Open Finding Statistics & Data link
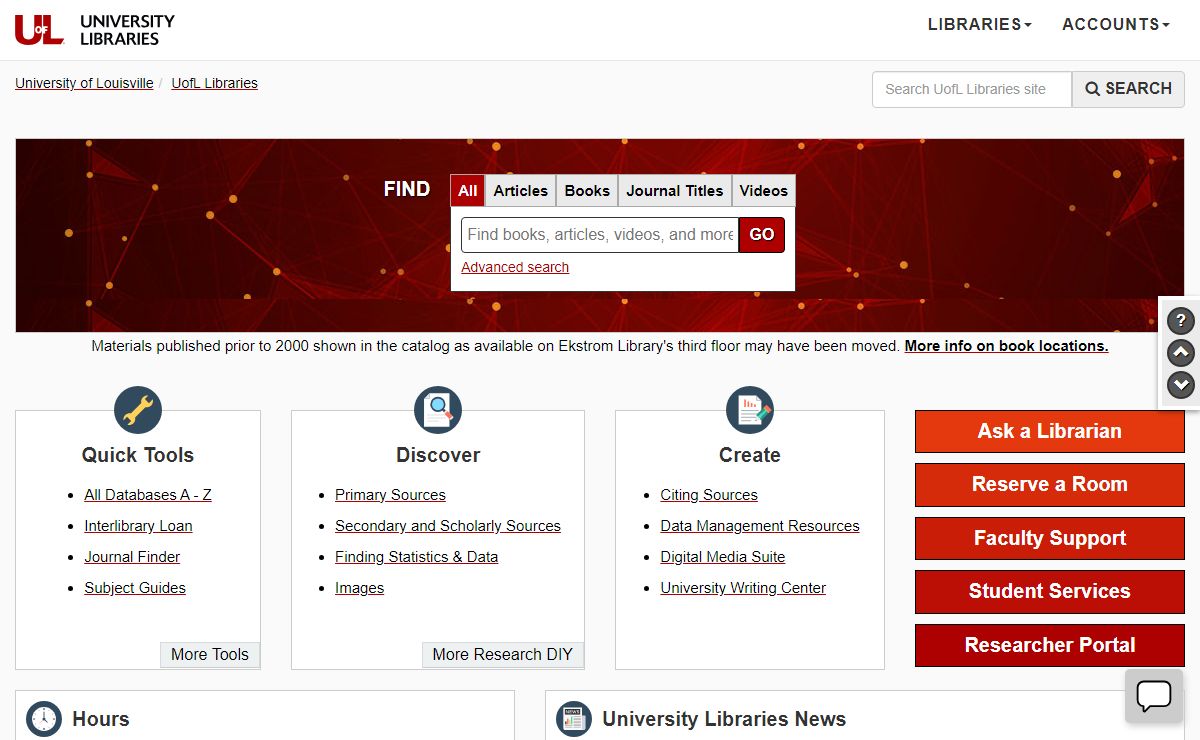1200x740 pixels. [416, 557]
